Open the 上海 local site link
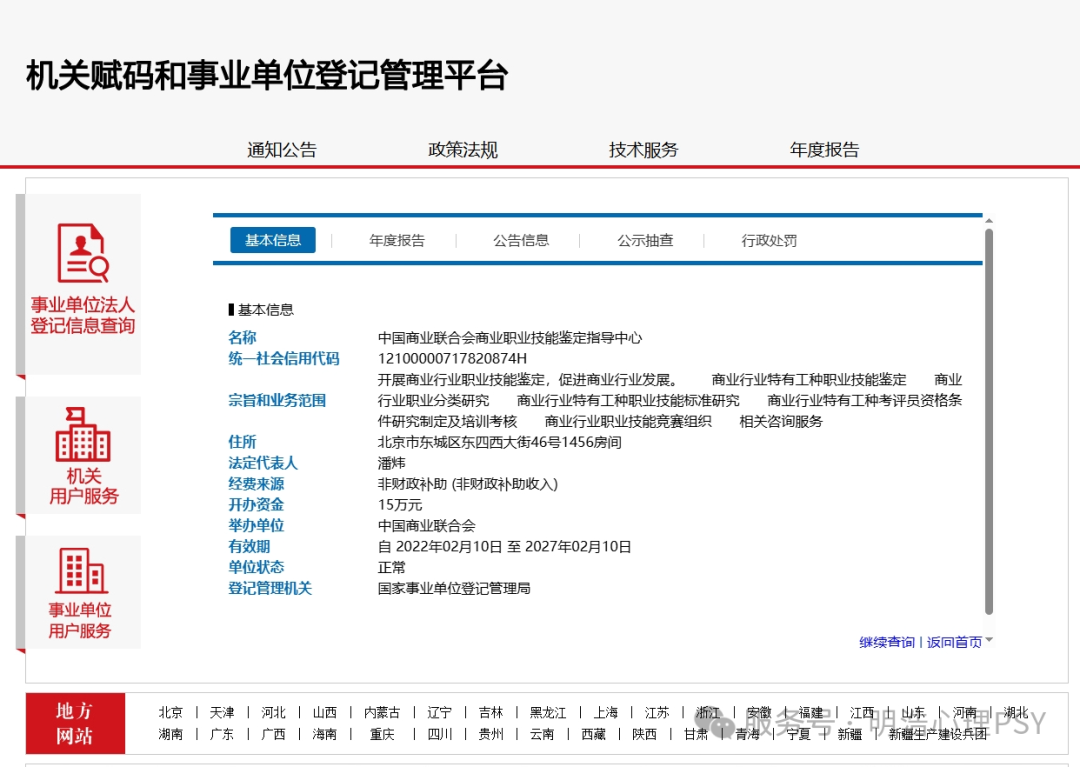This screenshot has width=1080, height=767. 606,713
